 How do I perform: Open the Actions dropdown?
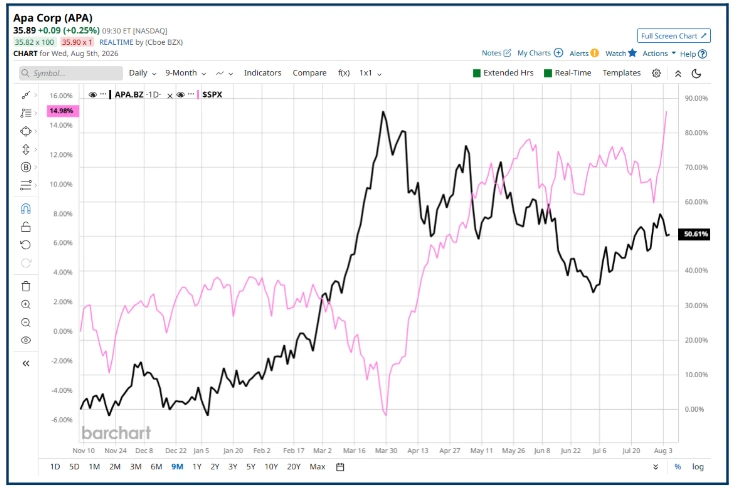pos(659,53)
